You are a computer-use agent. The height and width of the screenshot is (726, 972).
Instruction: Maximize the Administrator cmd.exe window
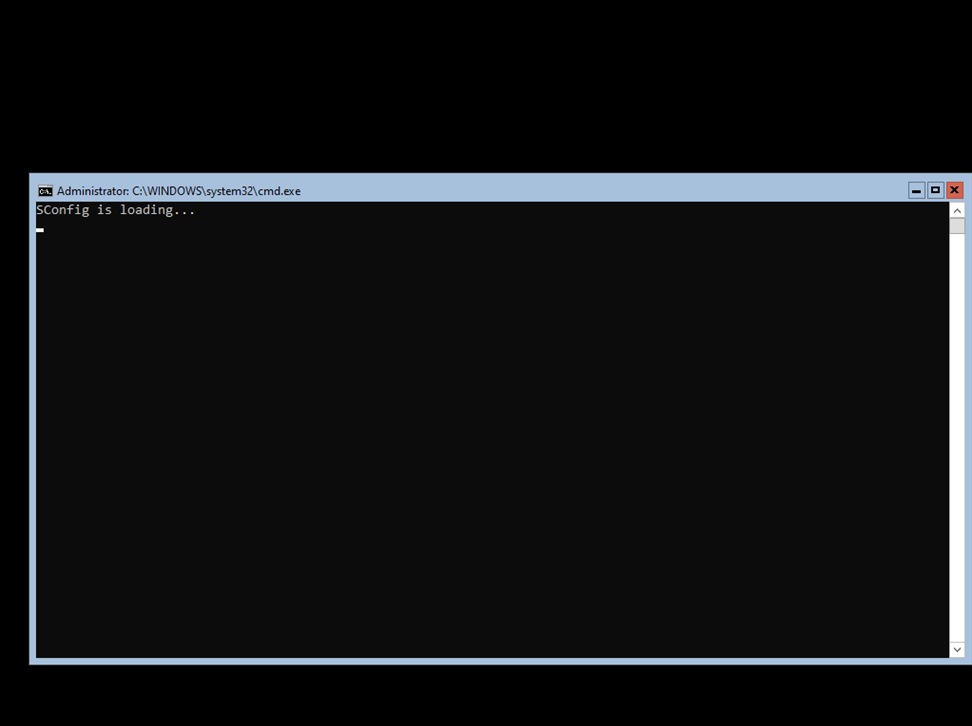[935, 190]
